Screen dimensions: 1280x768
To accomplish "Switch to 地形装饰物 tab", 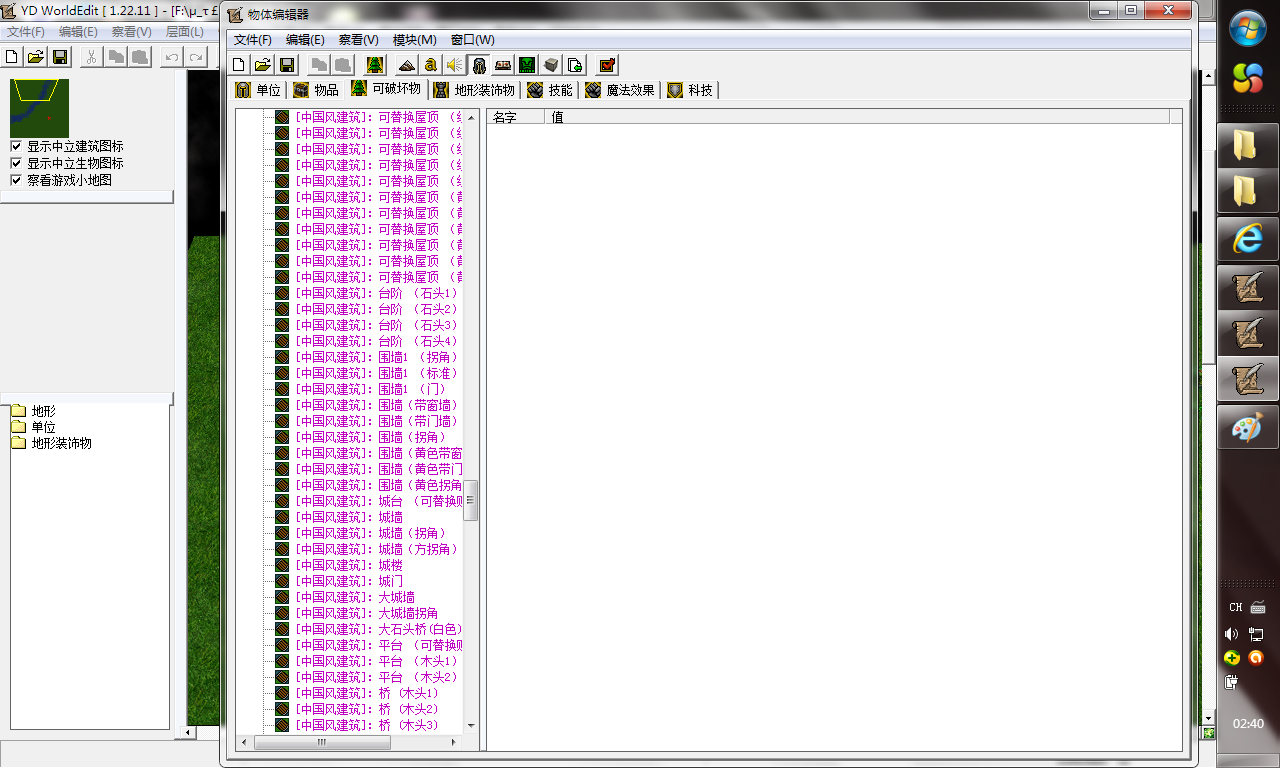I will 475,90.
